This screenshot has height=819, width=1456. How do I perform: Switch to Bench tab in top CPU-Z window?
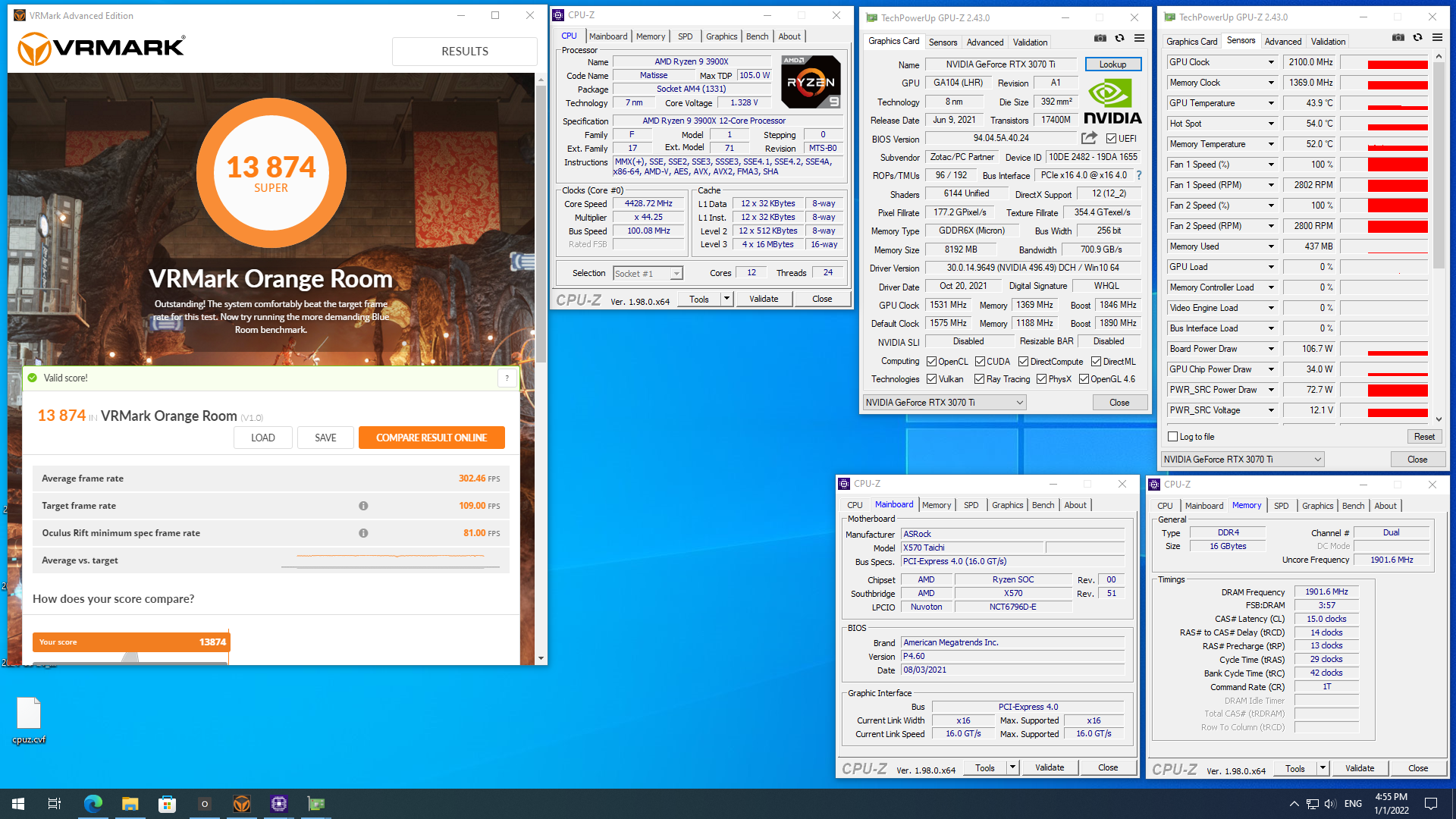pos(757,36)
